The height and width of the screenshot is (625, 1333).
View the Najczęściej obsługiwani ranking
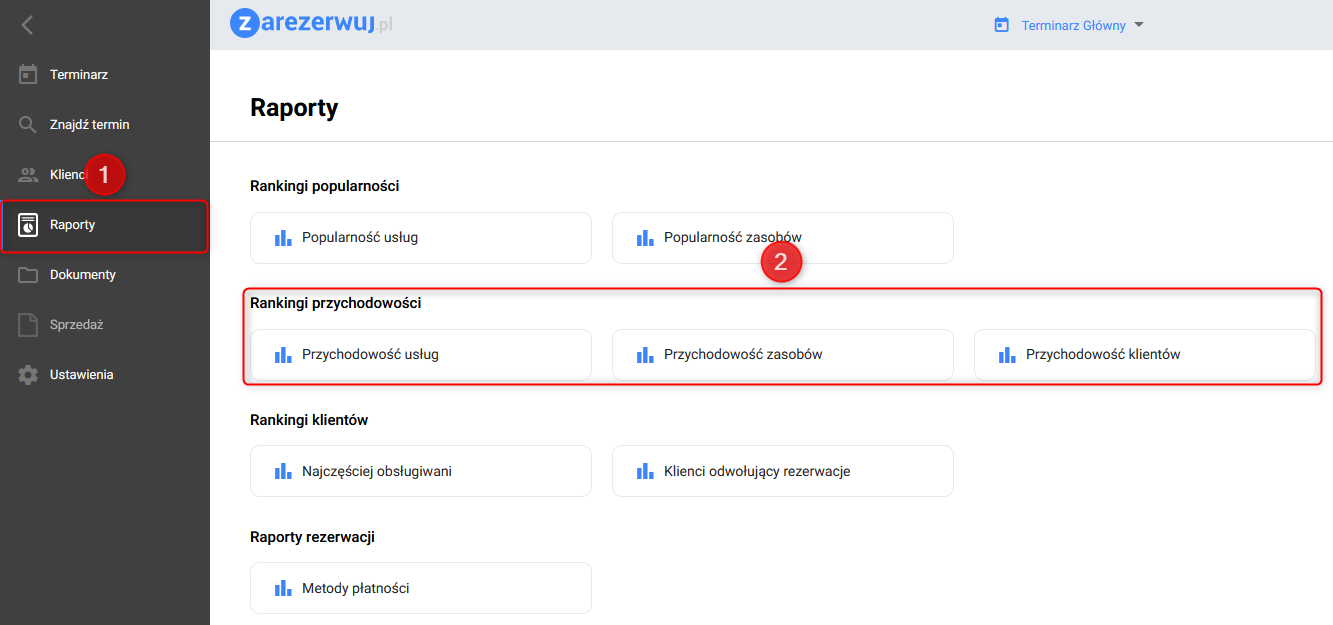point(420,471)
